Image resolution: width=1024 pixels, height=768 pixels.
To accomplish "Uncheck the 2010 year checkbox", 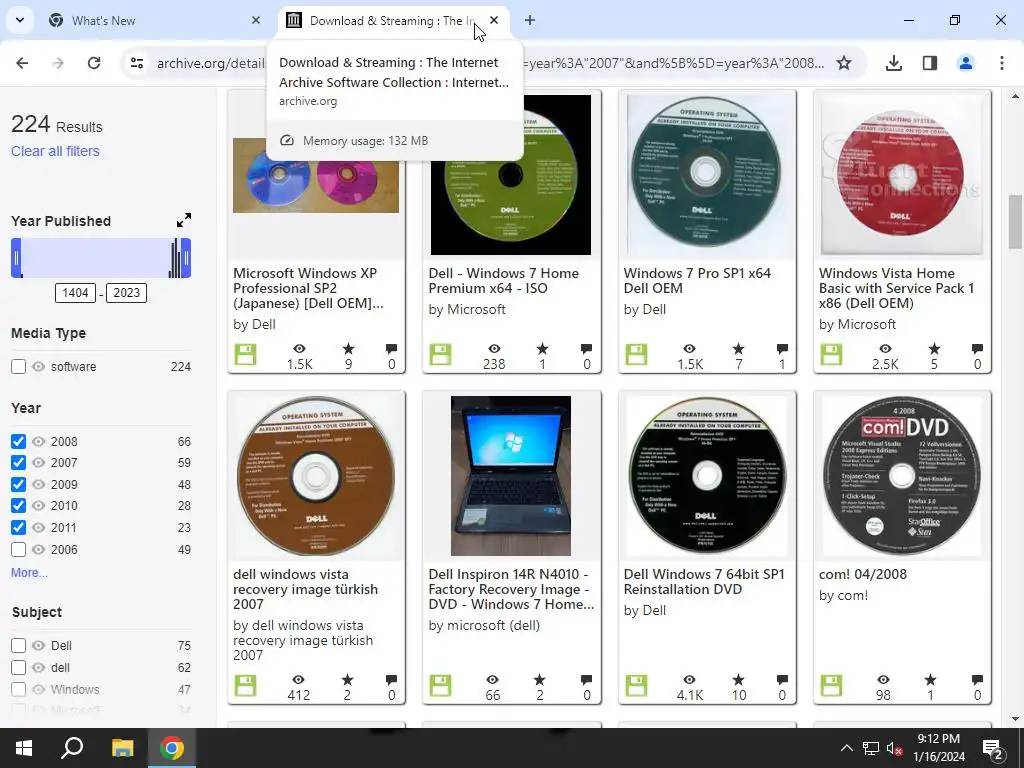I will click(18, 505).
